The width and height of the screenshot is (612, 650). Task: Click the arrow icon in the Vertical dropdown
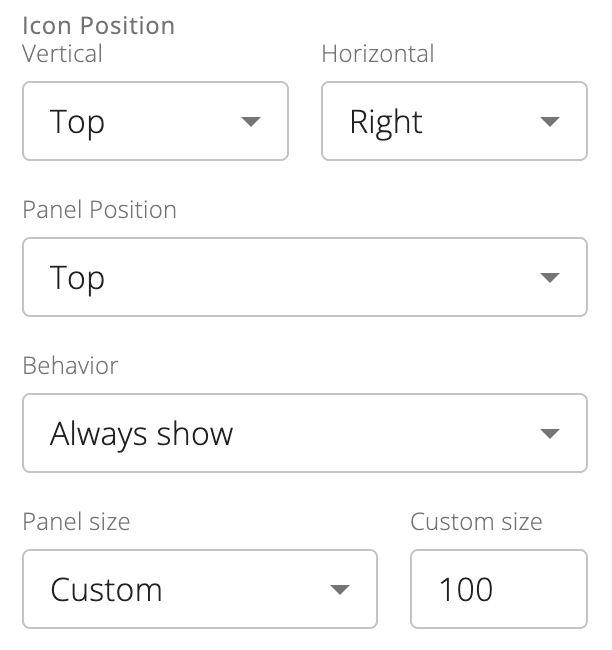point(251,122)
